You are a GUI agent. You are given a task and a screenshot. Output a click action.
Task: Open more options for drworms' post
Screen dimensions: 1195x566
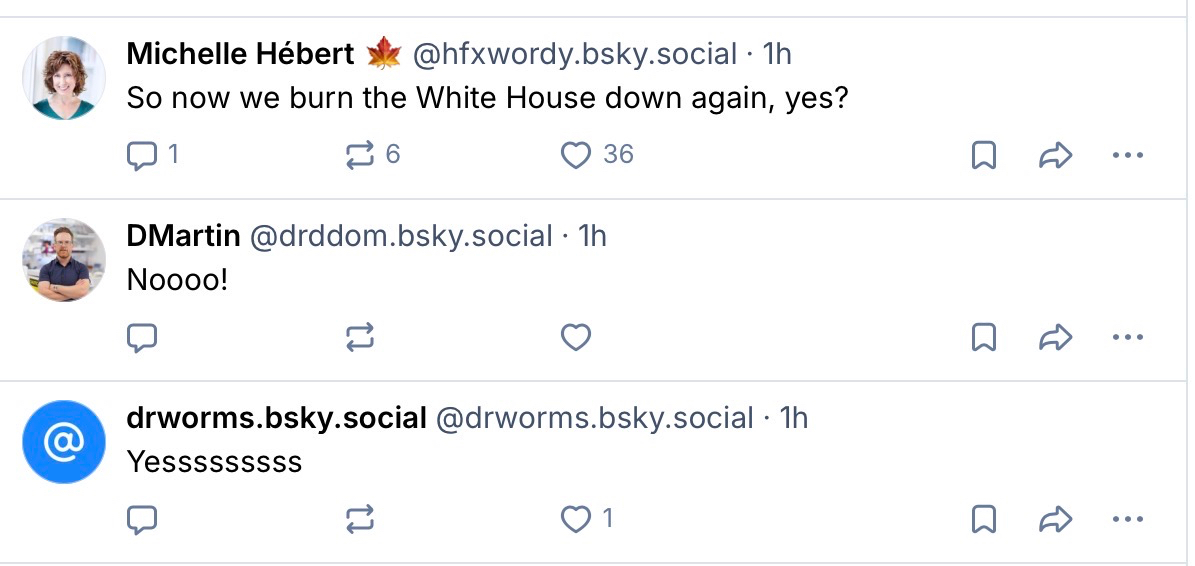1127,519
